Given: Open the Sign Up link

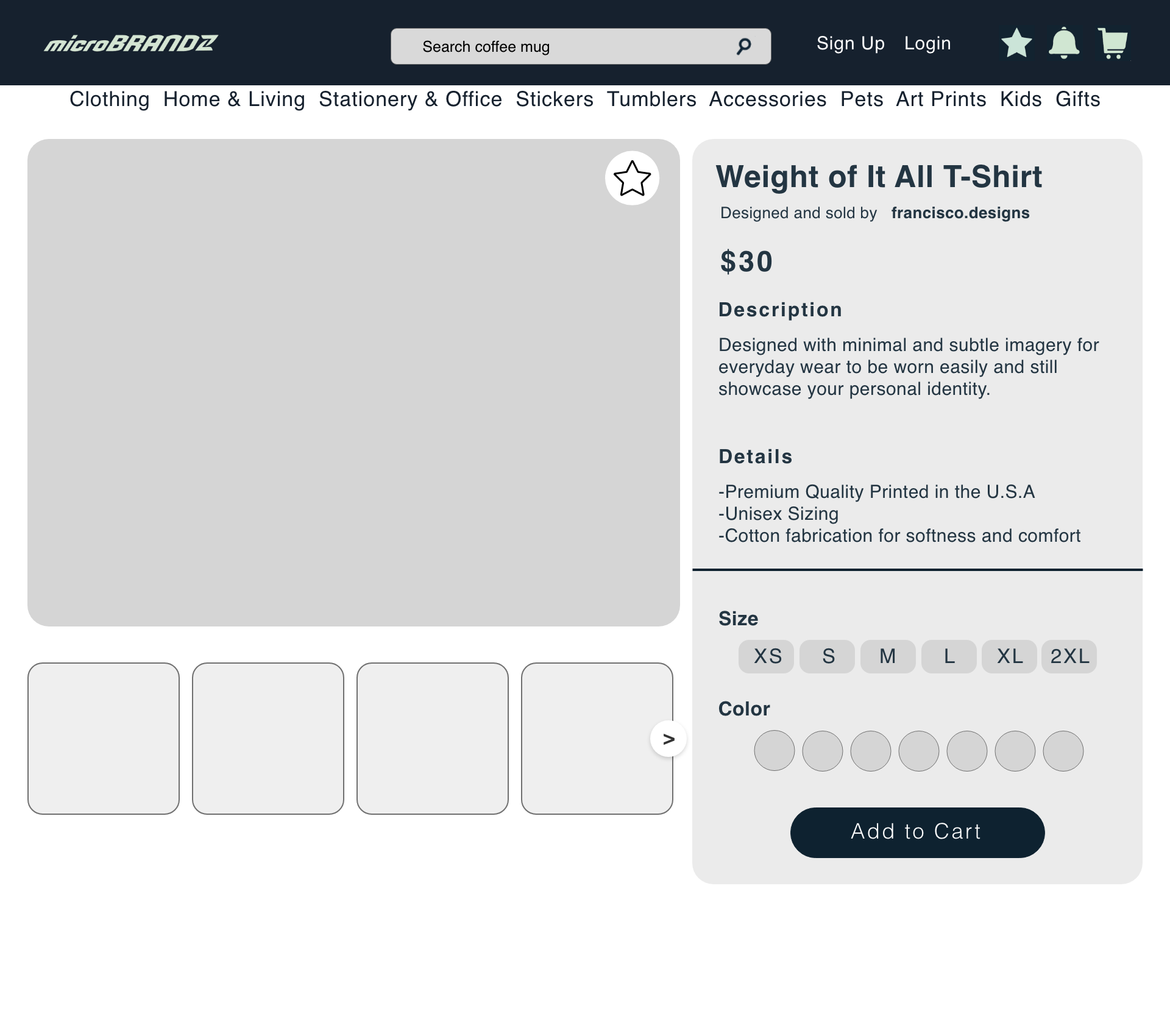Looking at the screenshot, I should [850, 44].
